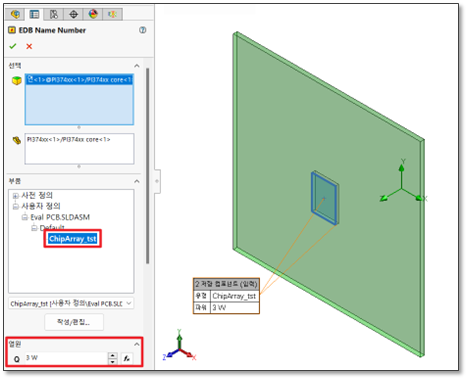
Task: Click into the 3 W heat value field
Action: (x=66, y=358)
